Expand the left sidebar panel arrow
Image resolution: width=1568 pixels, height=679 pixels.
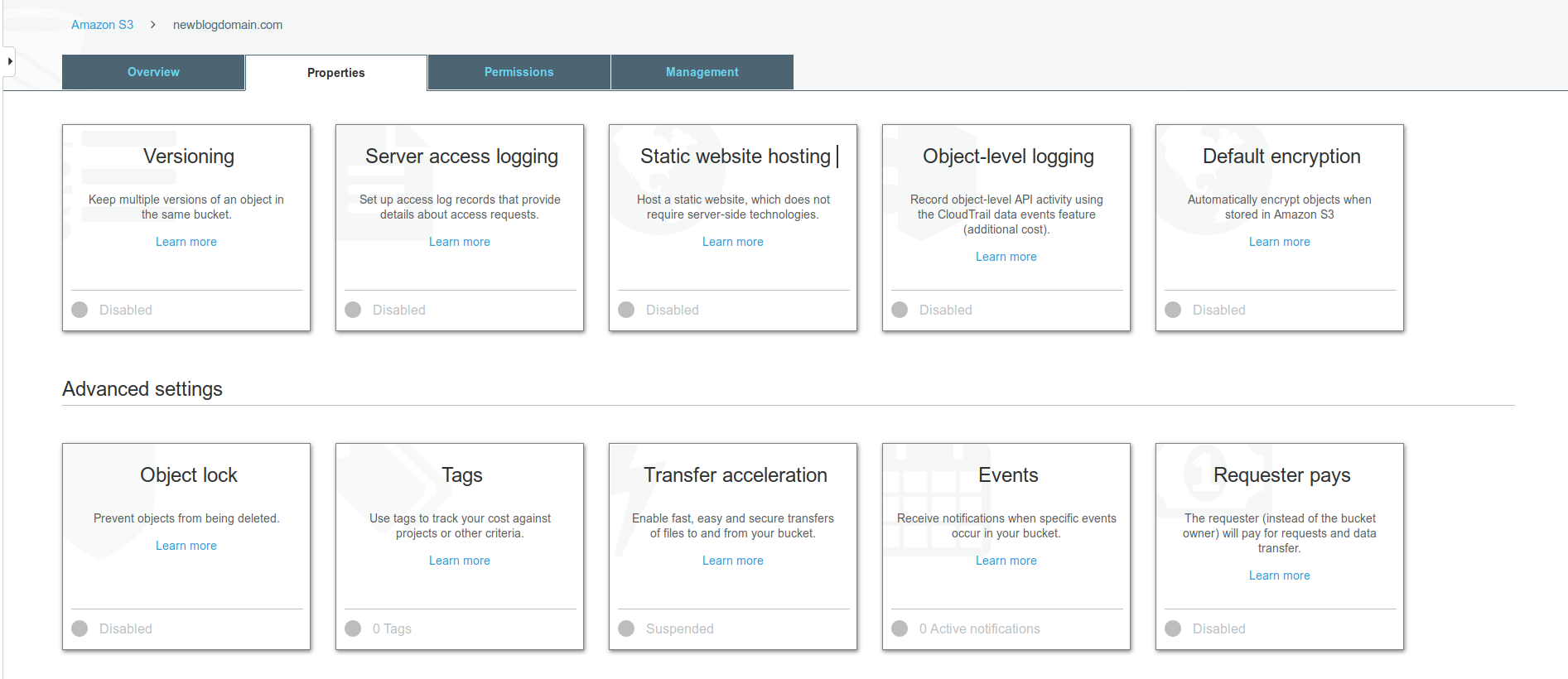[9, 61]
